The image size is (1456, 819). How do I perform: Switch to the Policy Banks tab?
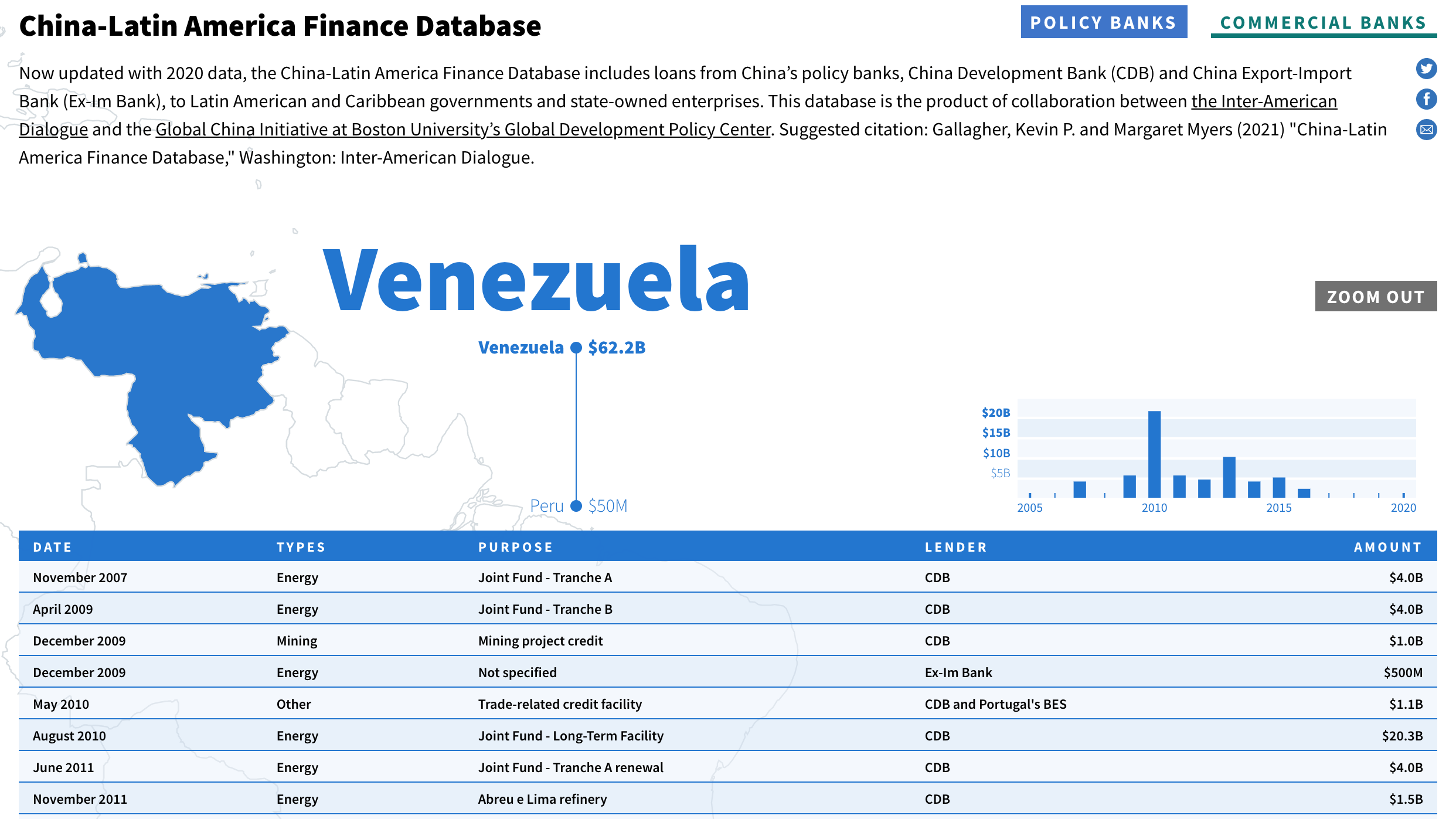(1104, 22)
